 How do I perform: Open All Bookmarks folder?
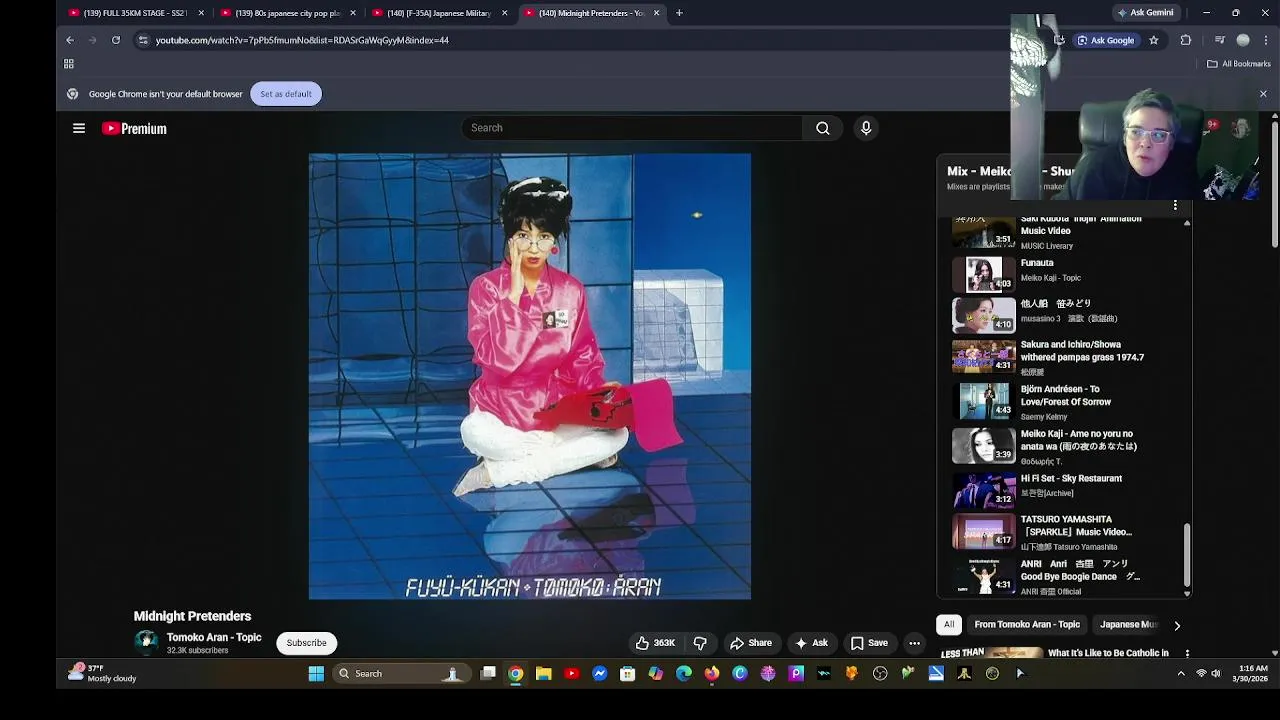coord(1238,64)
